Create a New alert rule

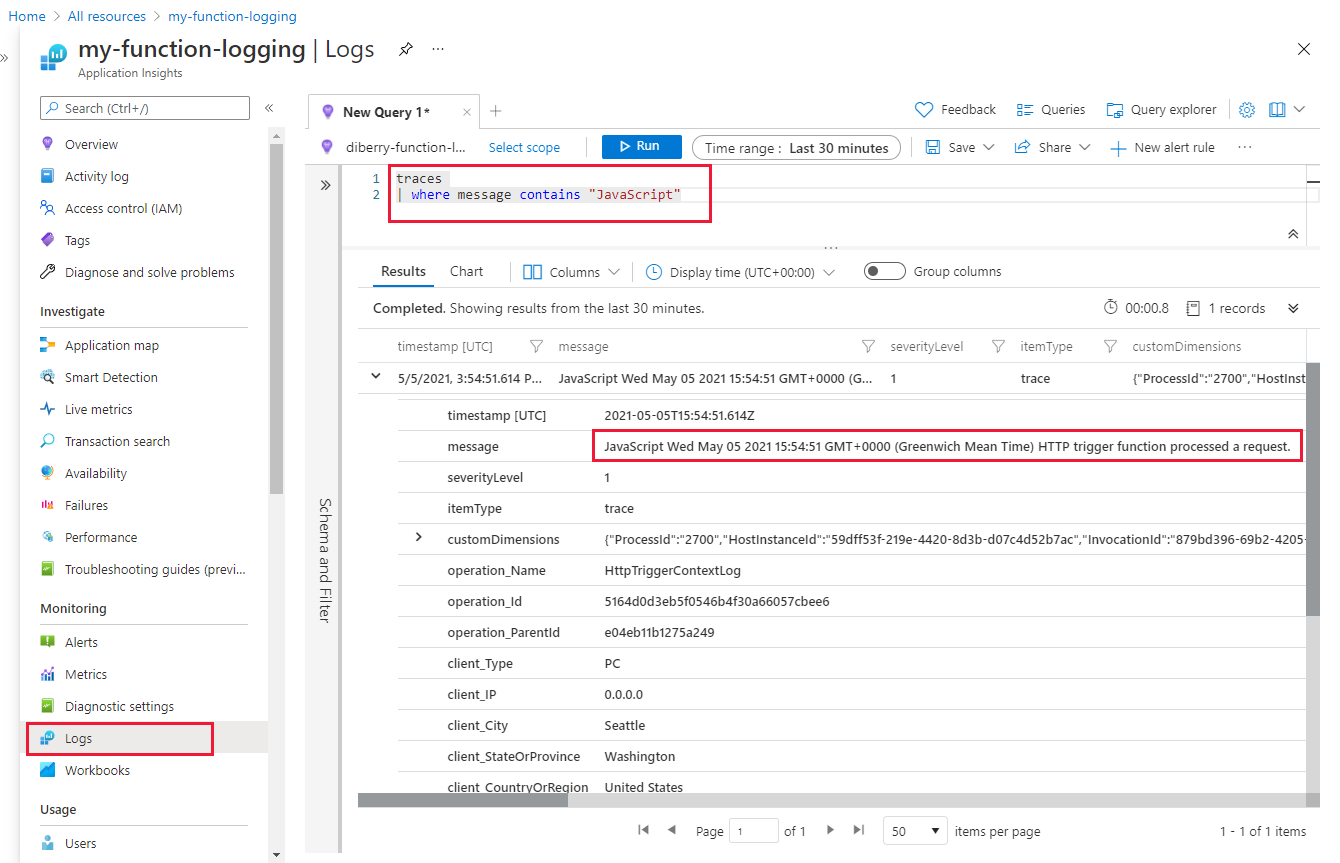(x=1162, y=147)
